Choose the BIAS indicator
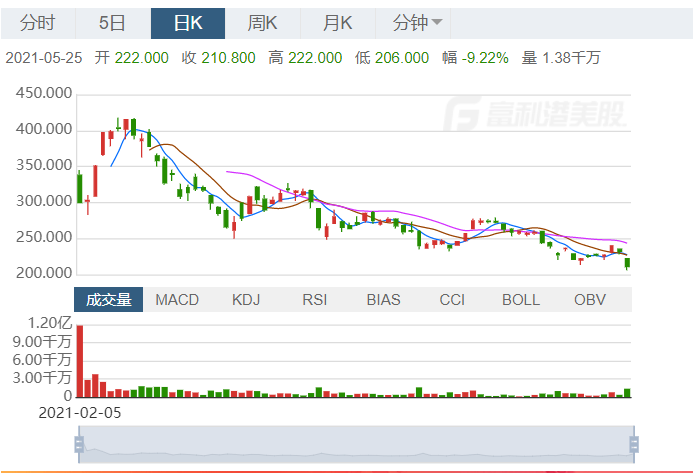This screenshot has width=693, height=473. tap(383, 299)
